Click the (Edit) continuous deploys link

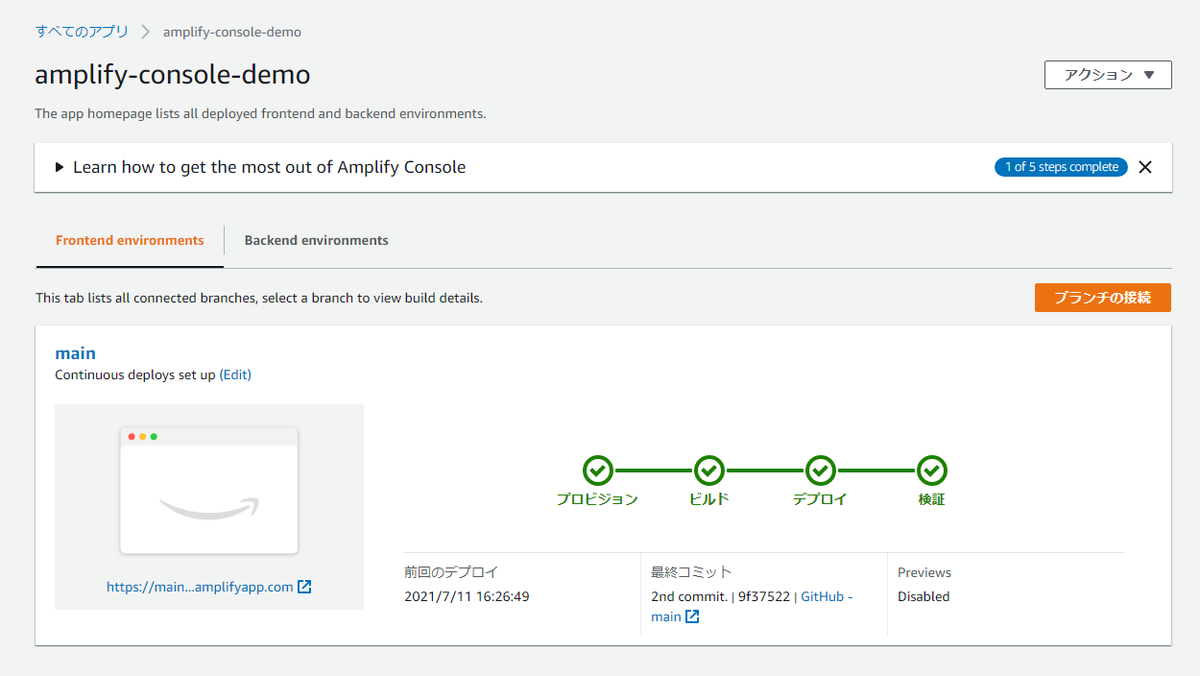click(x=235, y=375)
